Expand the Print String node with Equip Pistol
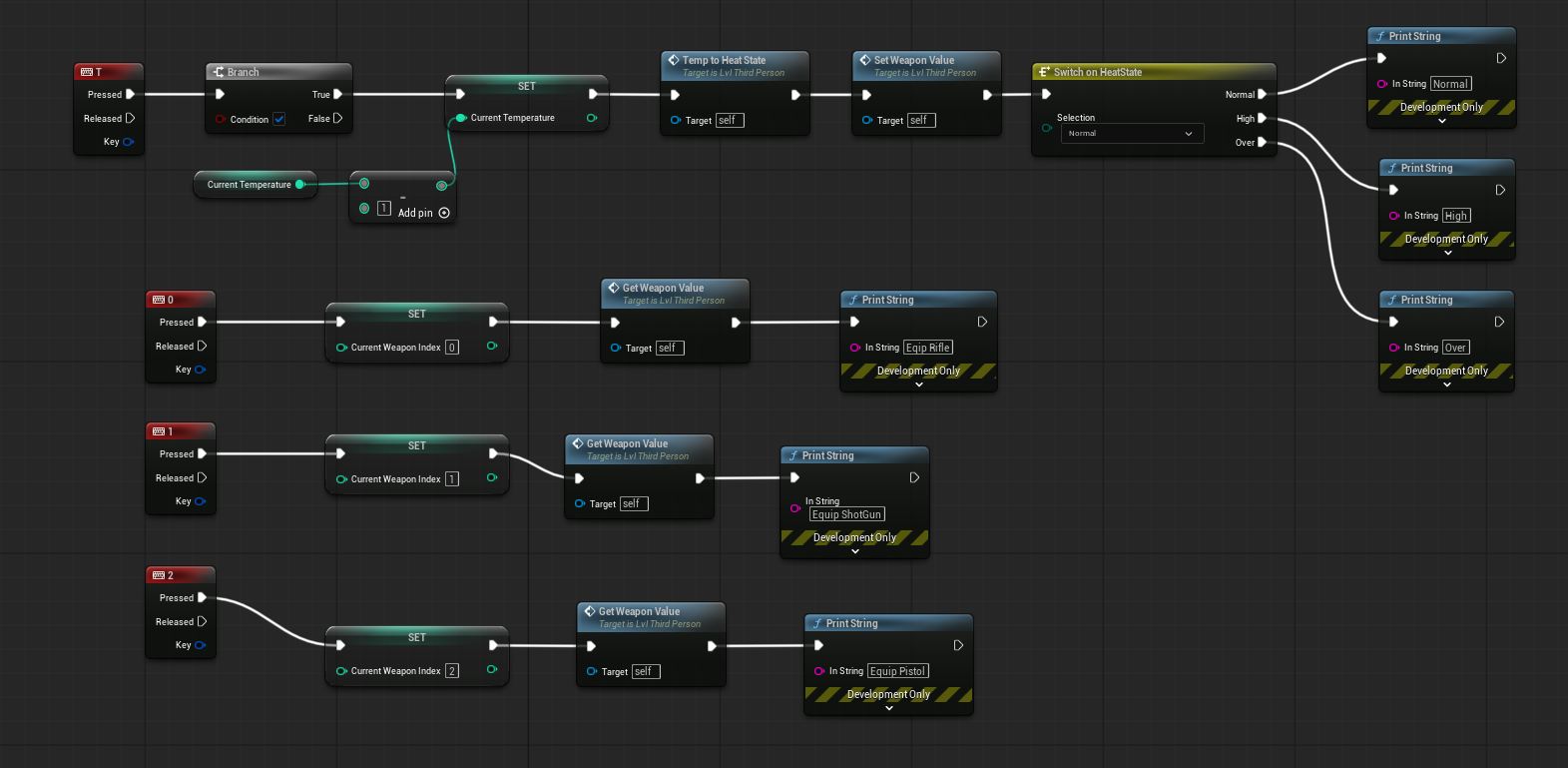 click(x=889, y=708)
